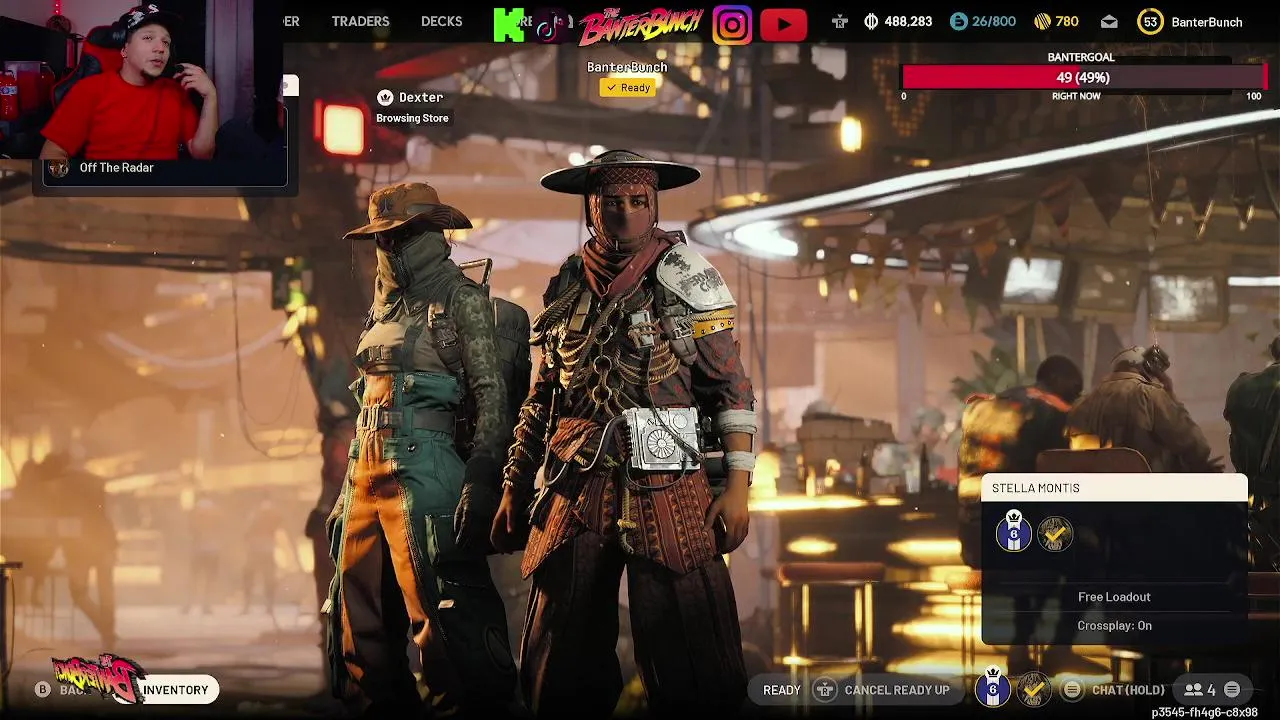
Task: Click the blue number 6 crown badge in Stella Montis panel
Action: pos(1013,533)
